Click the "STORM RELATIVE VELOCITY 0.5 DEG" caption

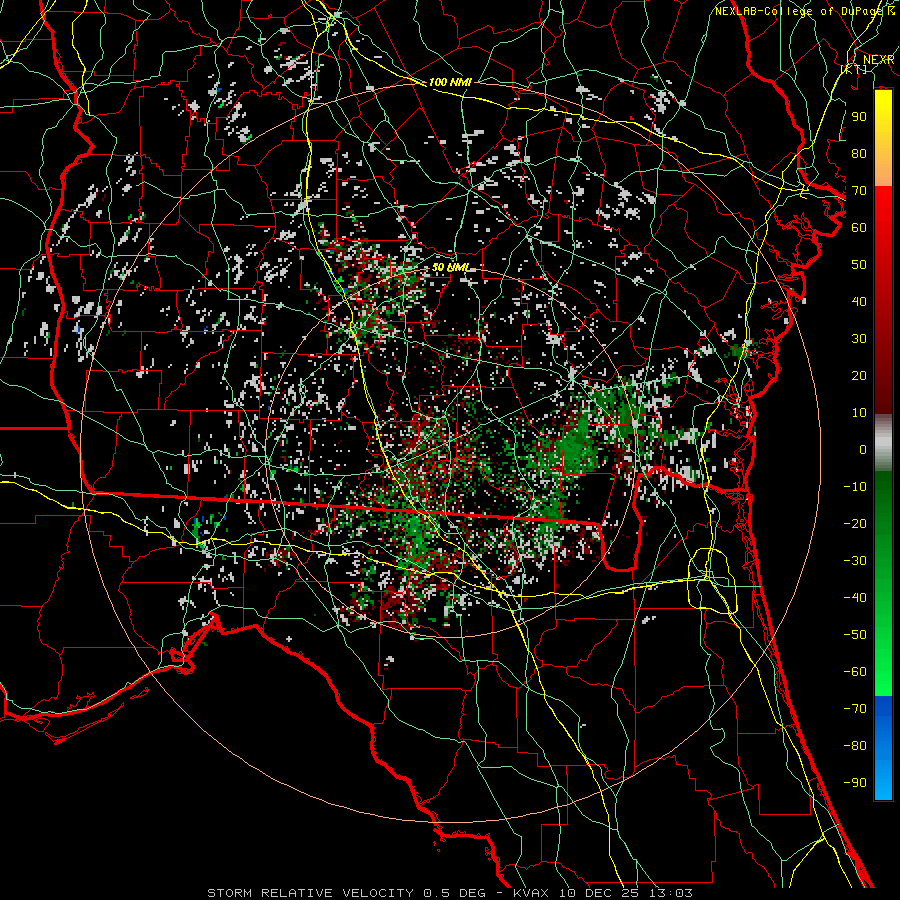346,893
